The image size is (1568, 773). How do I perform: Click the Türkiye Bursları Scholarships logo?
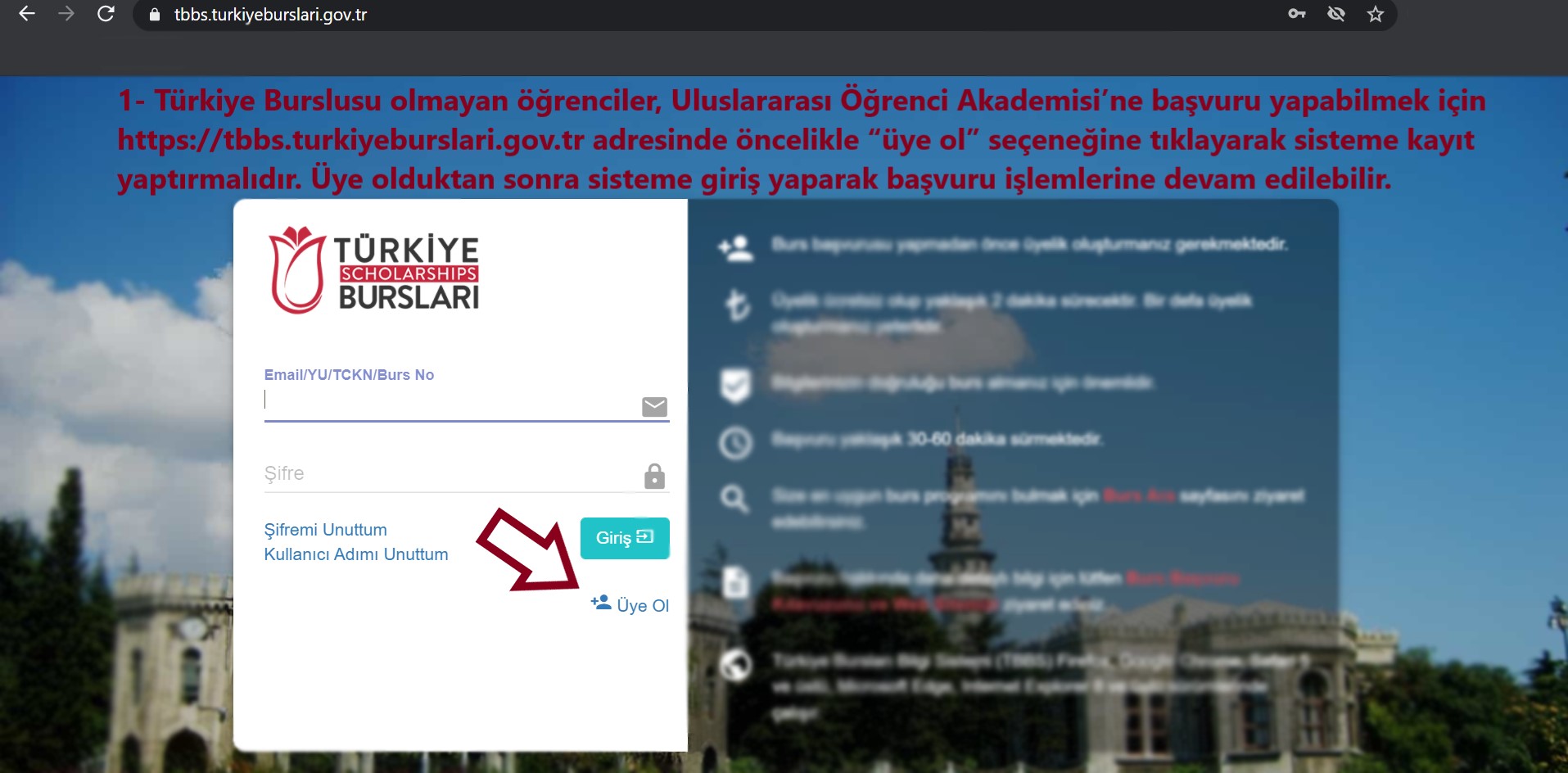(x=374, y=270)
